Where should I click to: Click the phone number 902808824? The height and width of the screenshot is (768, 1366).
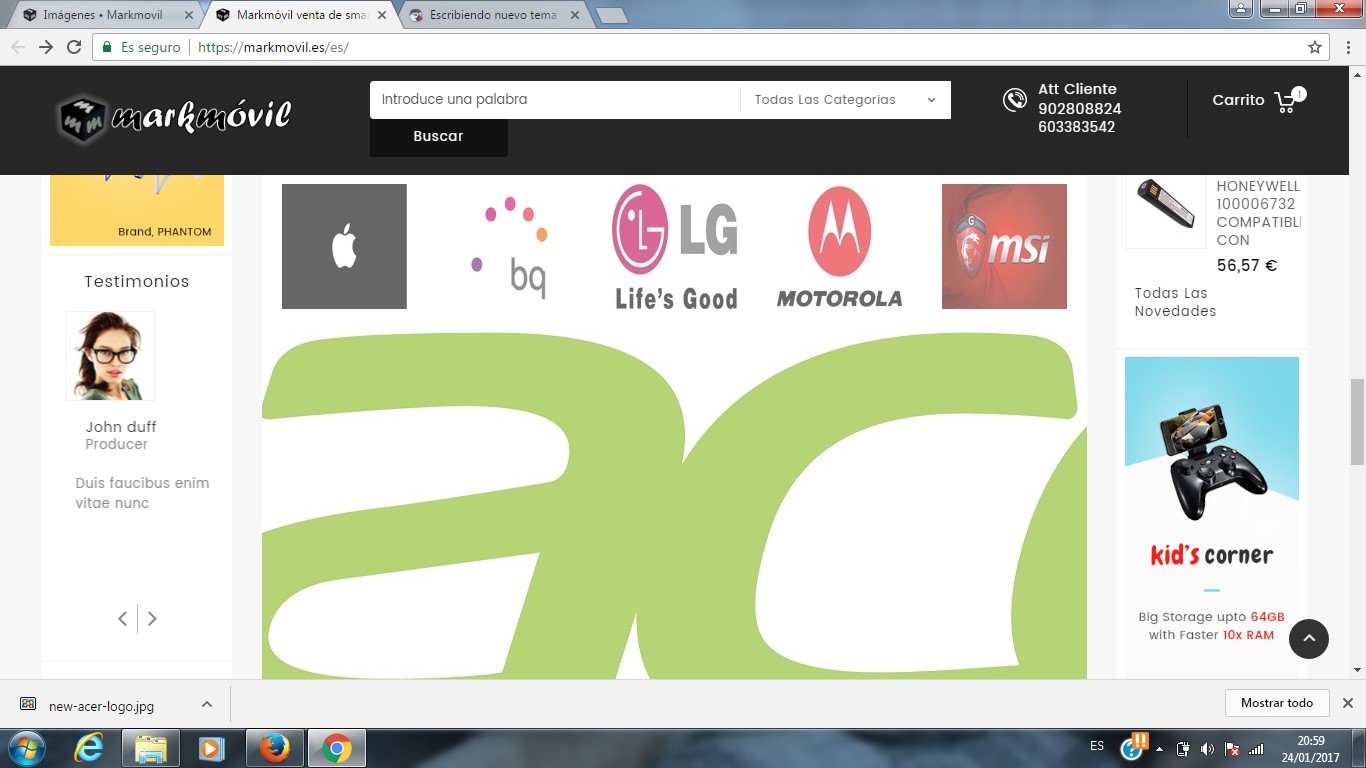pos(1080,109)
